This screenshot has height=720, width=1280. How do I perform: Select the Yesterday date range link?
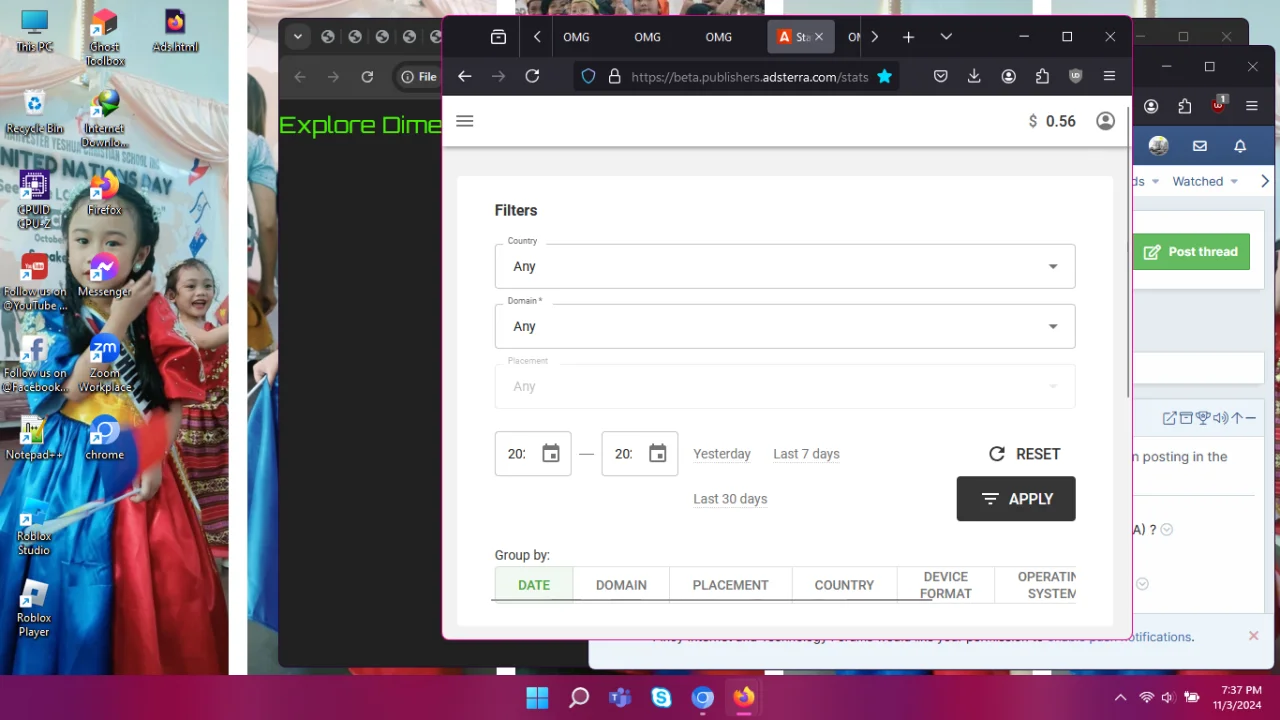(x=722, y=454)
